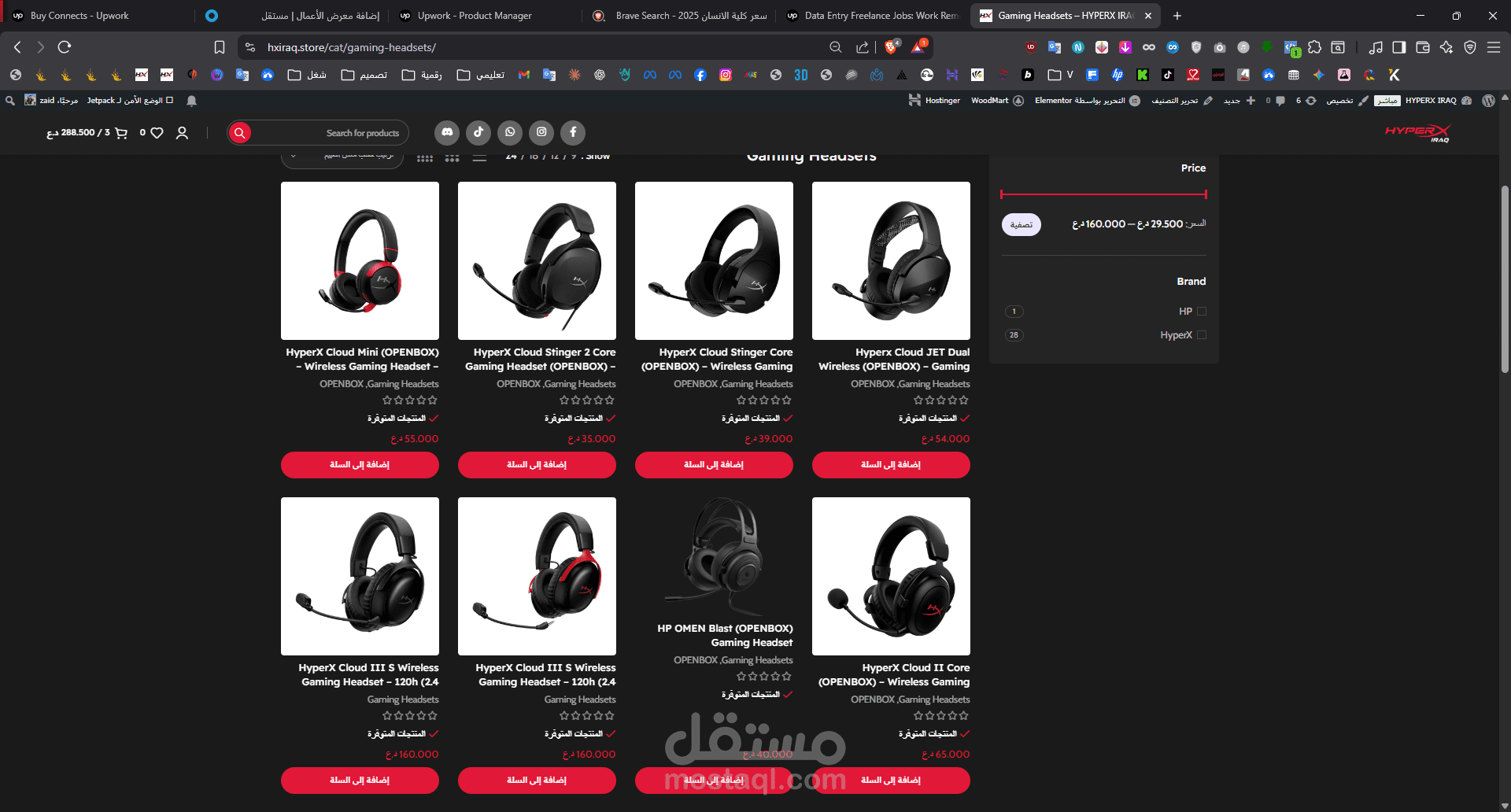Open the Instagram social icon
Image resolution: width=1511 pixels, height=812 pixels.
pyautogui.click(x=541, y=132)
